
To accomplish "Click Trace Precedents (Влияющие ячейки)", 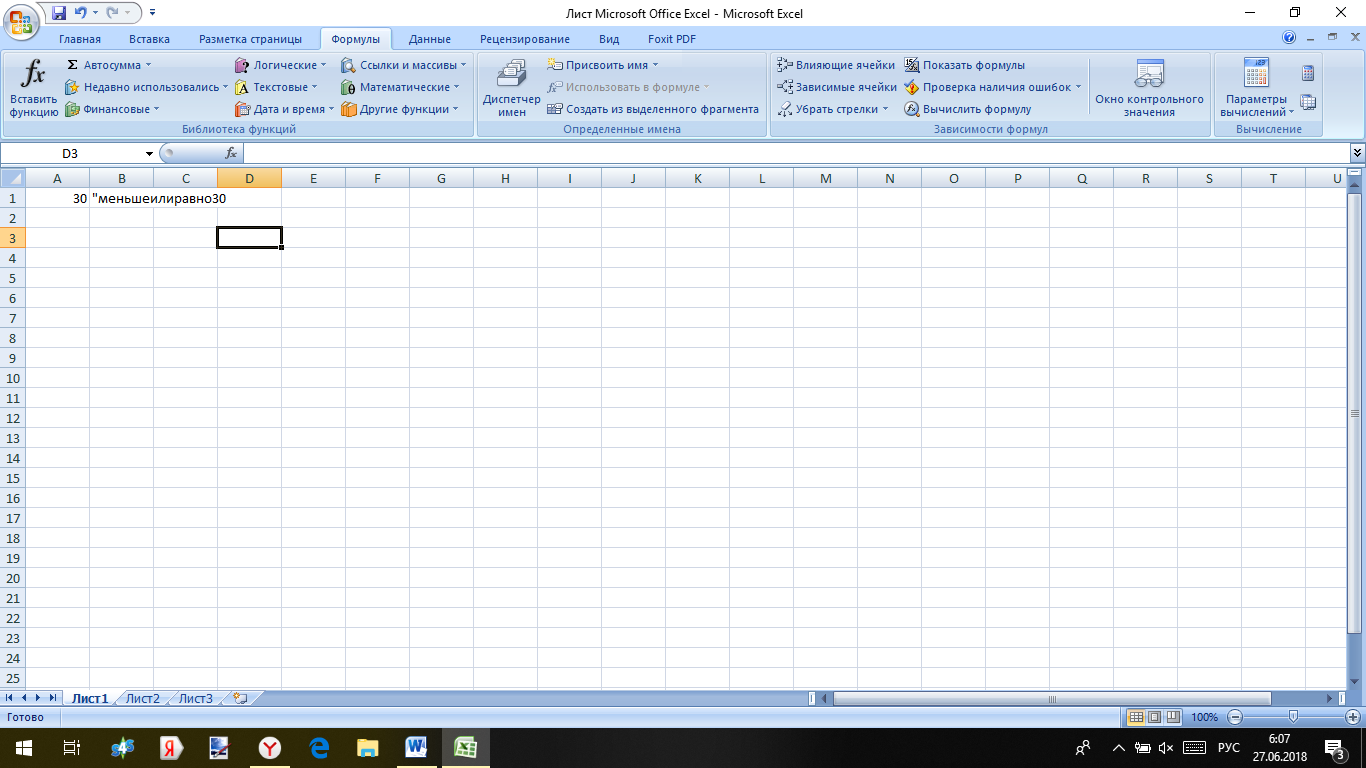I will coord(836,65).
